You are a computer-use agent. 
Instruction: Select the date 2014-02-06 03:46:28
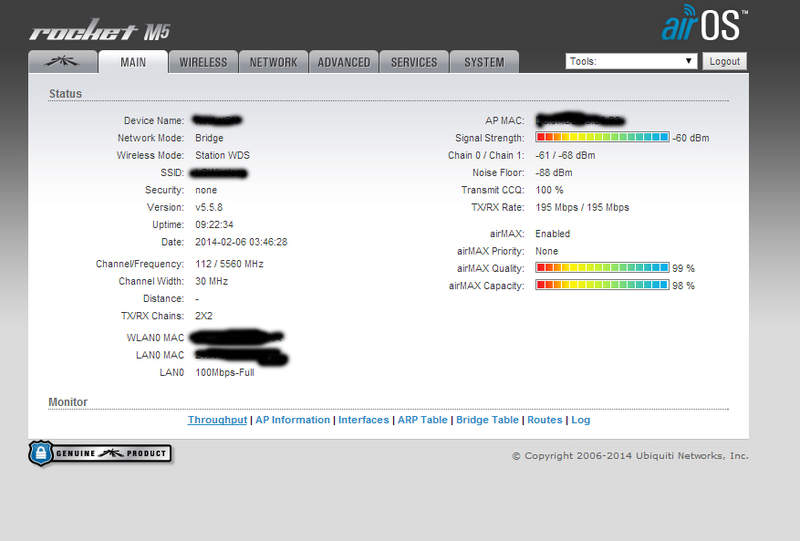pyautogui.click(x=241, y=242)
